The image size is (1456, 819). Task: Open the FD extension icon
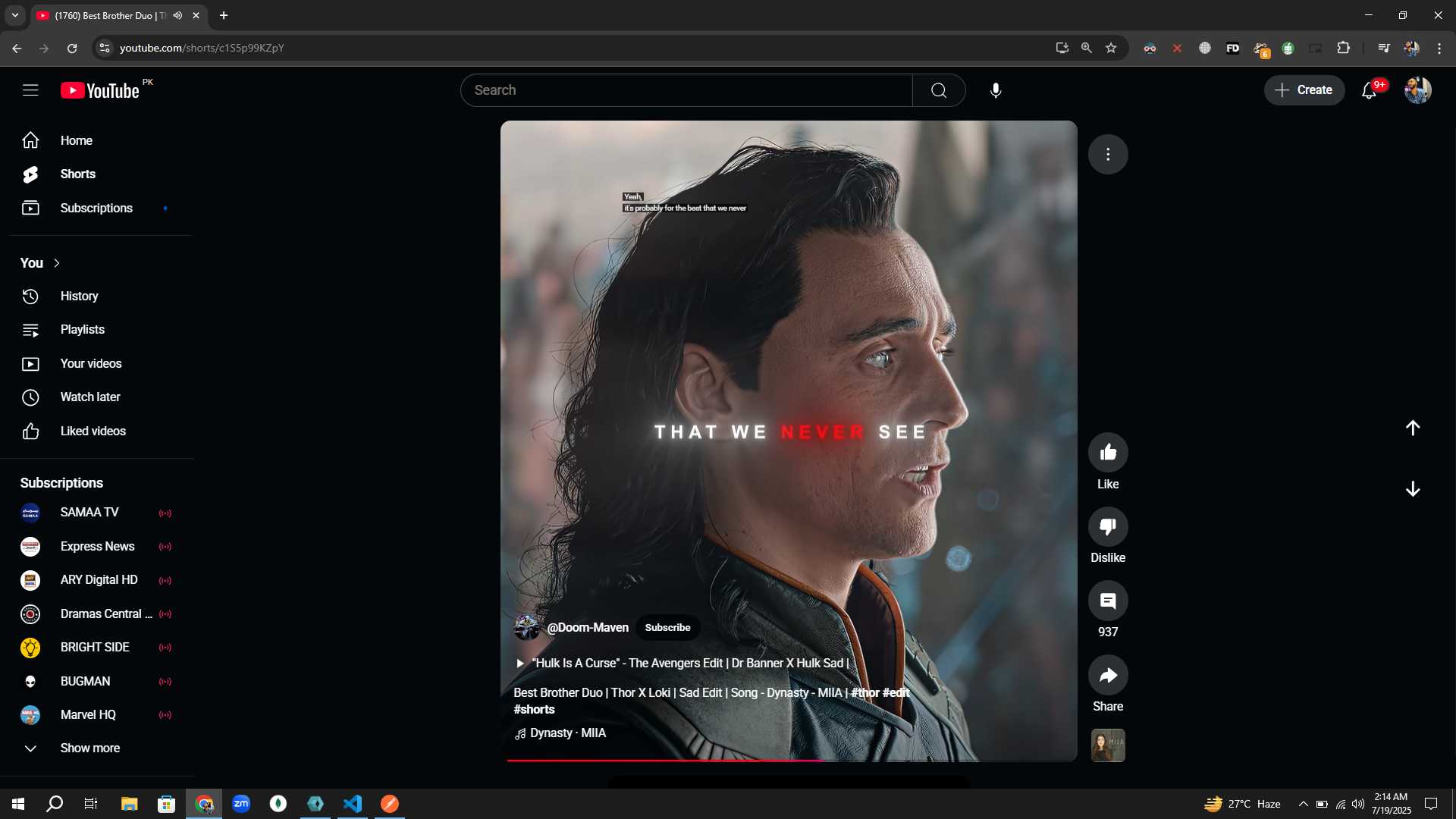tap(1233, 48)
